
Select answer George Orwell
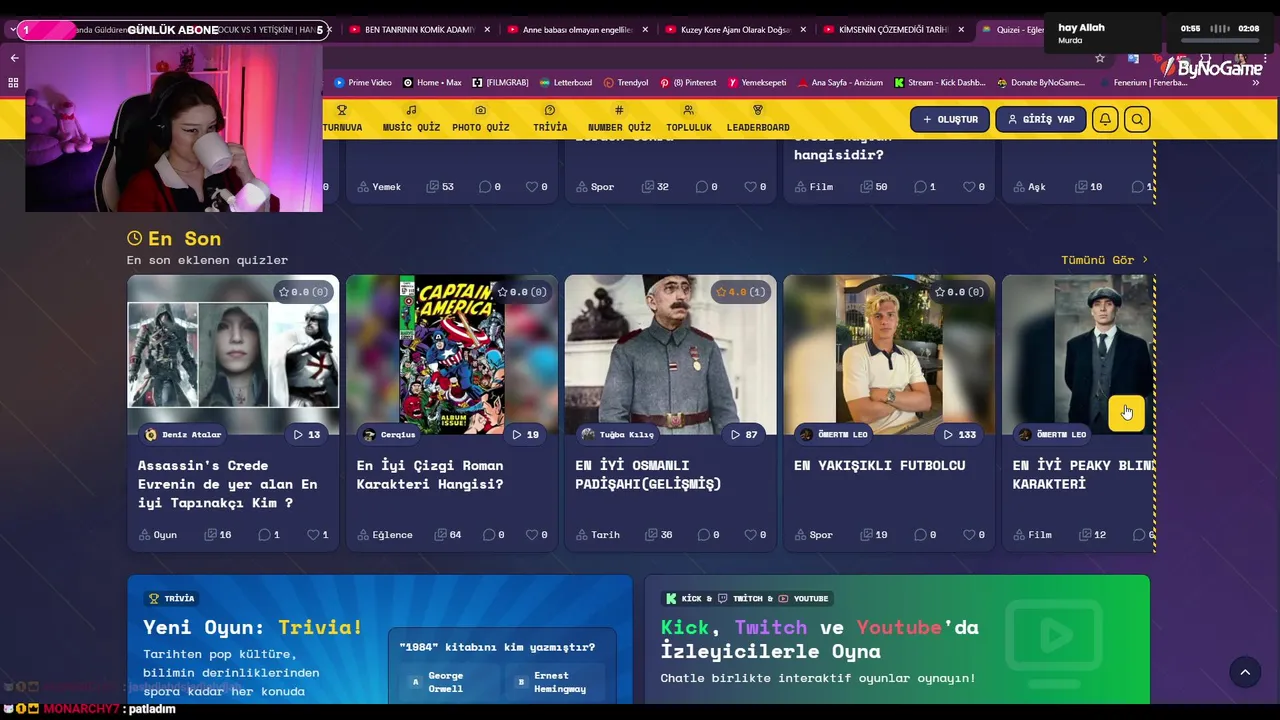445,682
